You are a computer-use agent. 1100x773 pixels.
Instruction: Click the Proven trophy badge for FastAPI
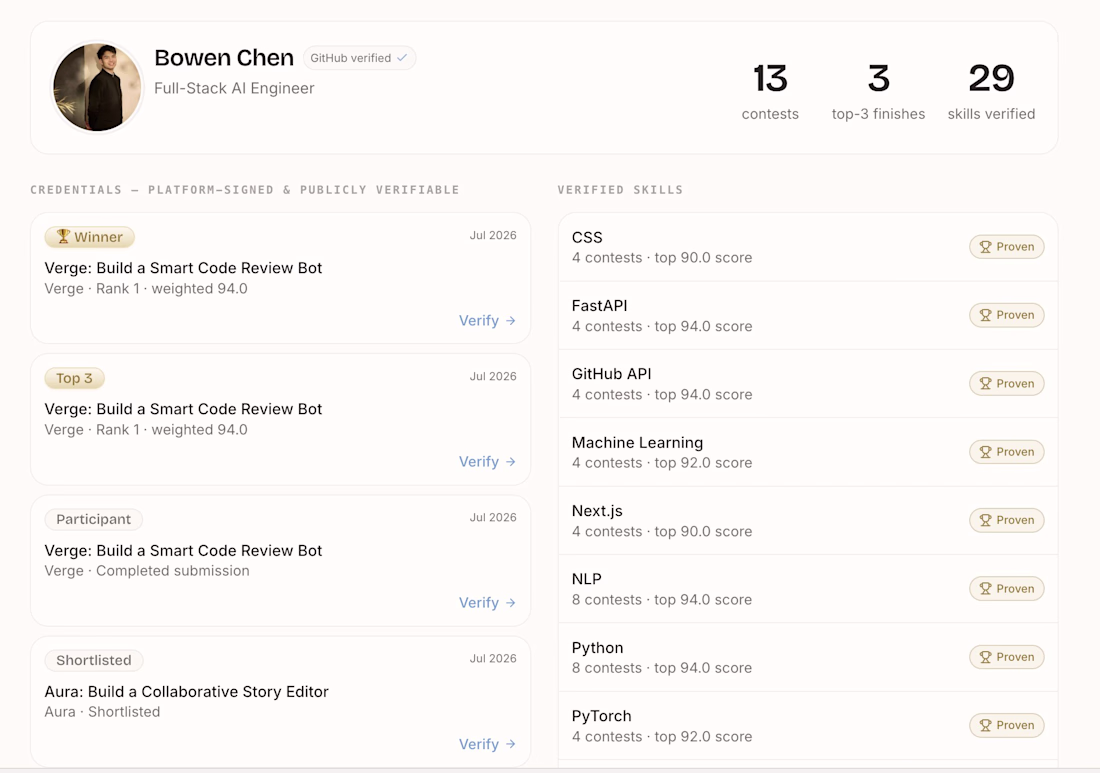tap(1007, 315)
